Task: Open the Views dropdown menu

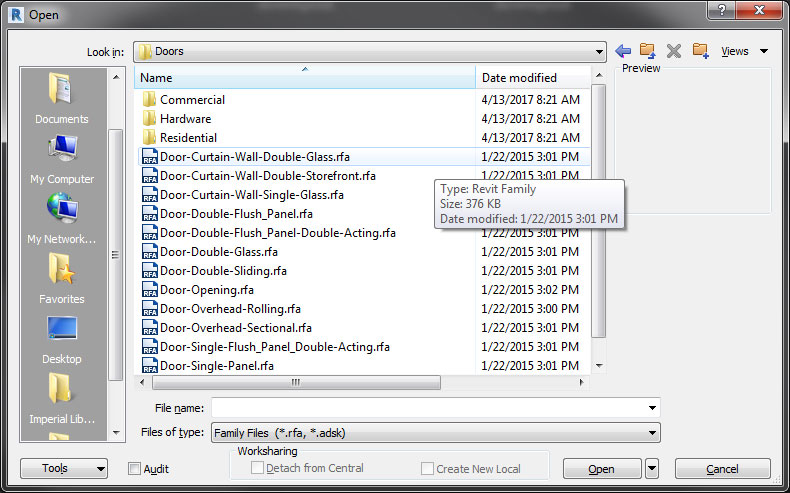Action: 745,51
